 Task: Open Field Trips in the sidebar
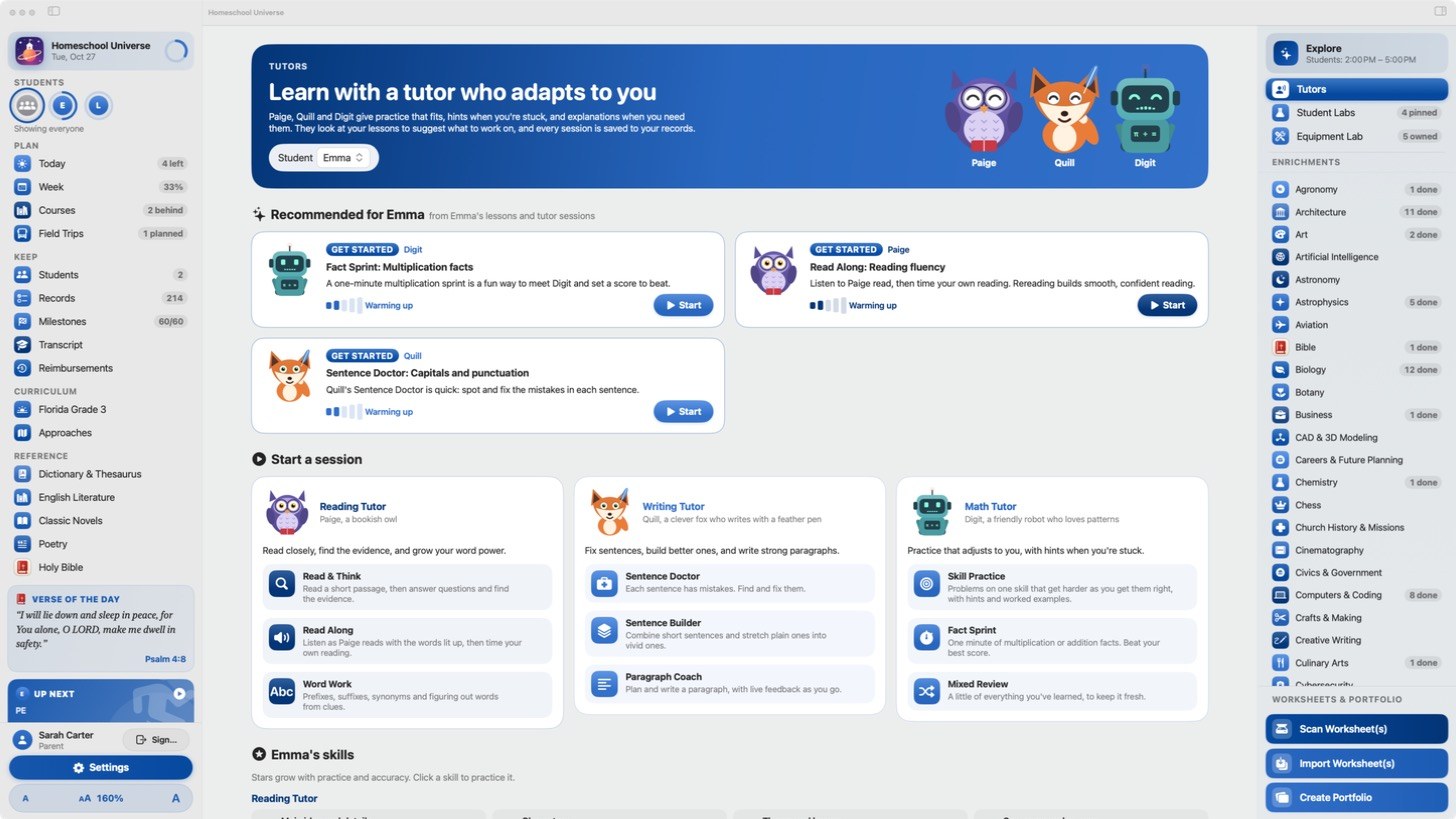point(100,233)
